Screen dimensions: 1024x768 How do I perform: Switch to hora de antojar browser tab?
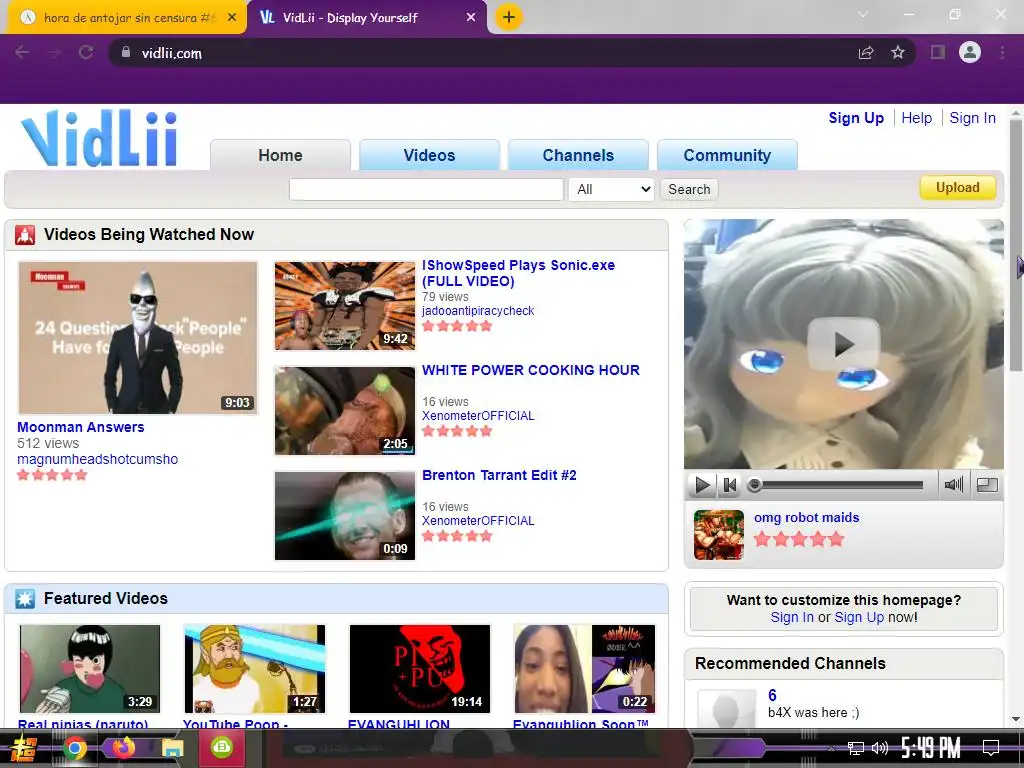click(127, 18)
